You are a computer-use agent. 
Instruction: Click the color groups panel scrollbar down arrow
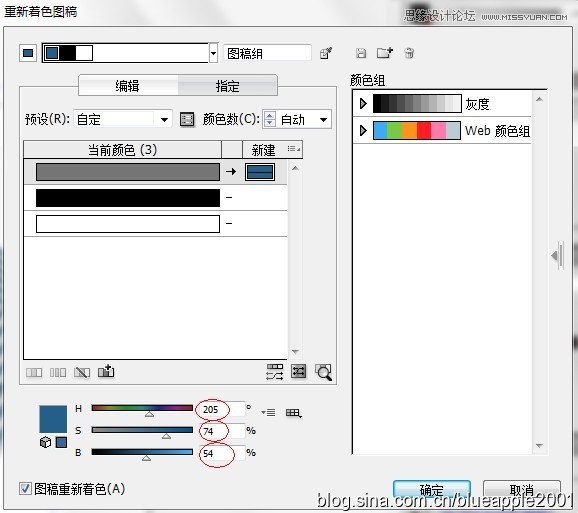pyautogui.click(x=539, y=446)
